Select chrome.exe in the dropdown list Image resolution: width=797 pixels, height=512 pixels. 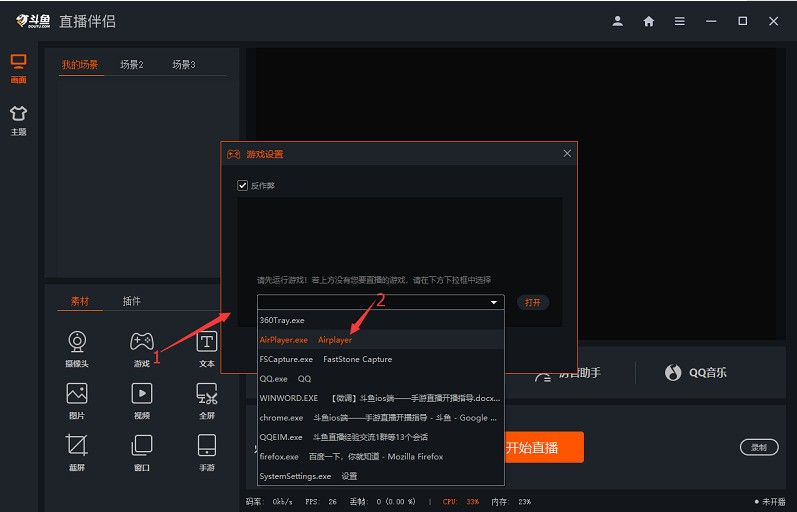click(x=283, y=418)
